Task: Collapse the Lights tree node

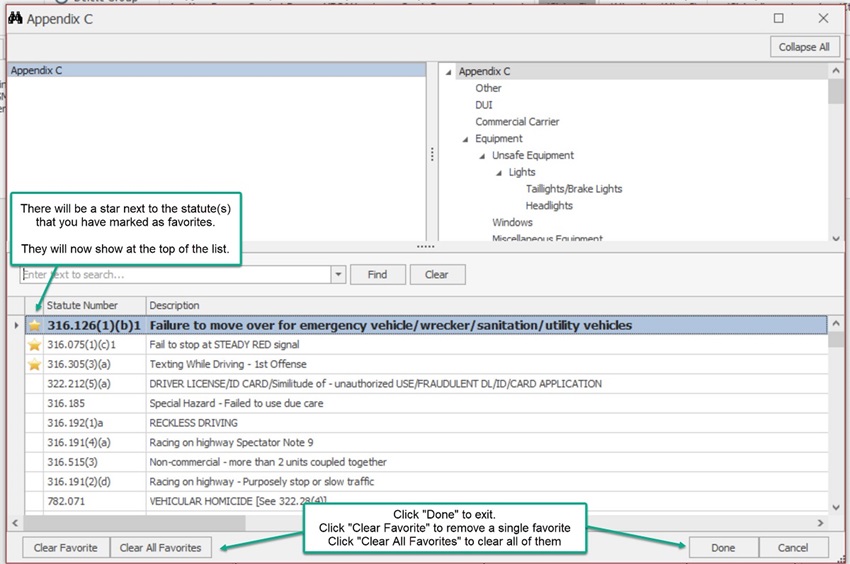Action: click(498, 173)
